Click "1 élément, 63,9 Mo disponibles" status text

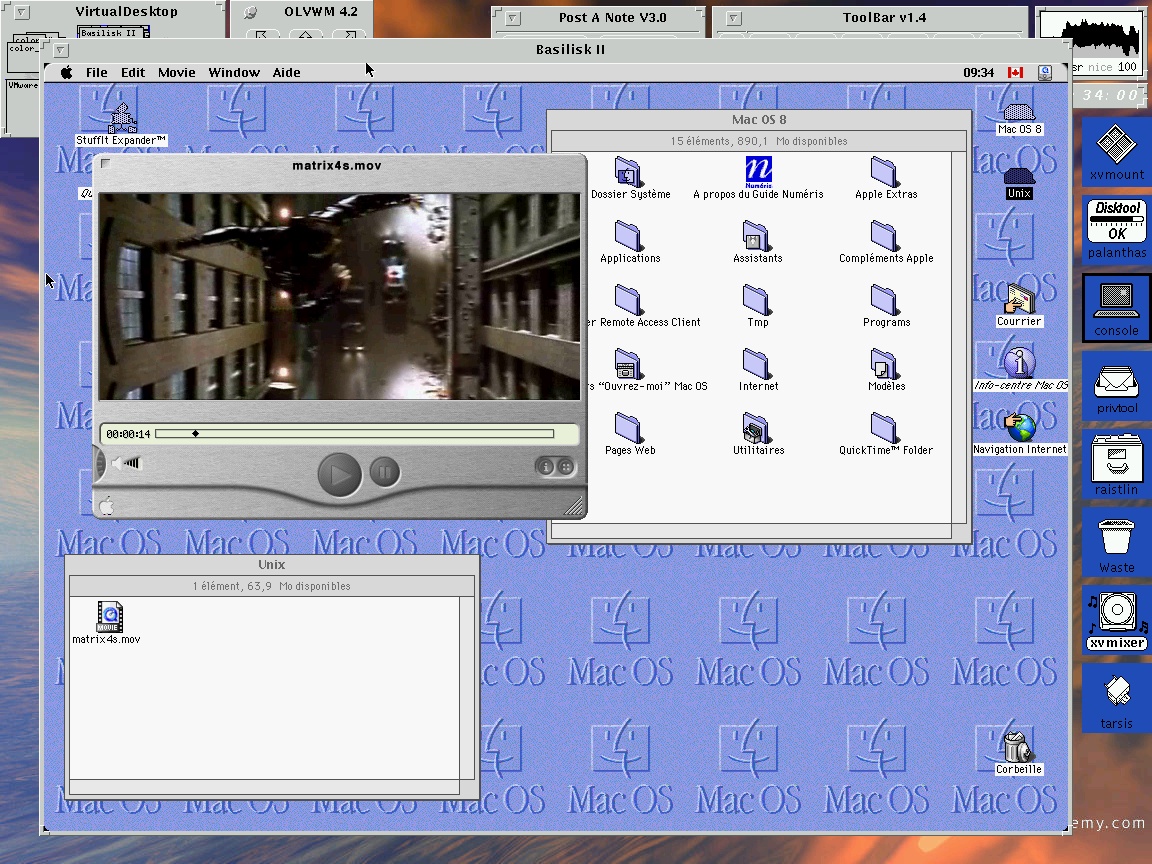(271, 586)
